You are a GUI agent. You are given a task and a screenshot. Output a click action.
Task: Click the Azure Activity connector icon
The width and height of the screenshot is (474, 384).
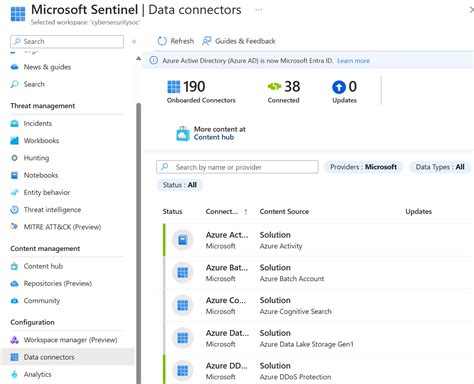click(x=183, y=240)
